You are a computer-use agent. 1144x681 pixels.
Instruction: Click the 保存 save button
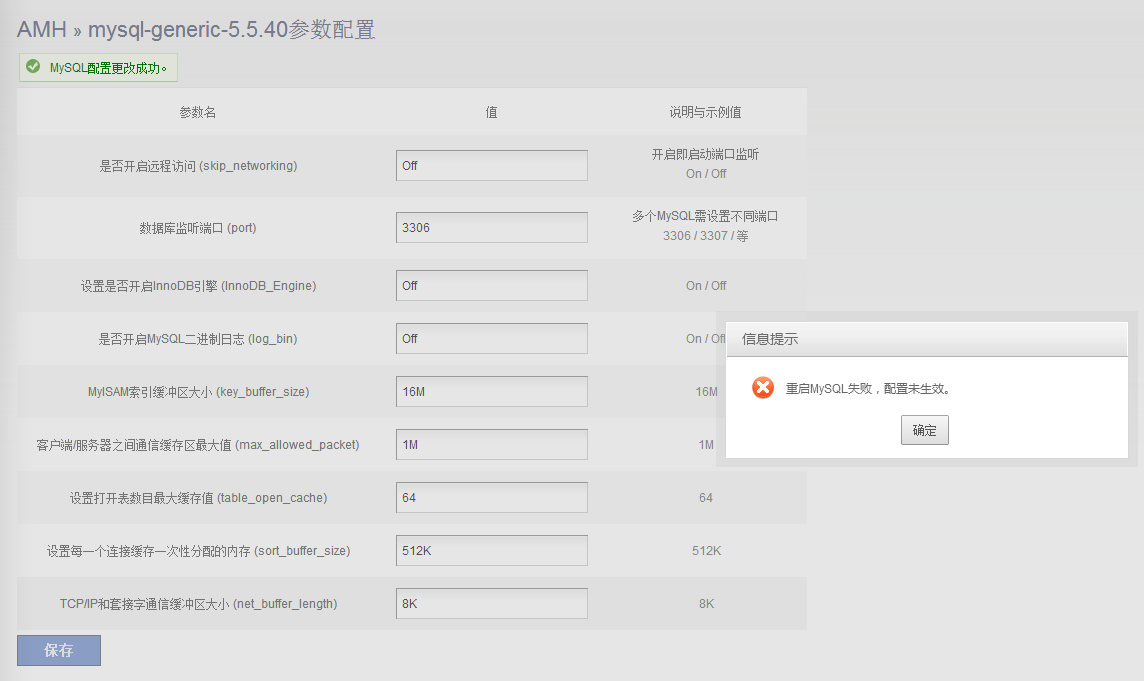click(59, 650)
